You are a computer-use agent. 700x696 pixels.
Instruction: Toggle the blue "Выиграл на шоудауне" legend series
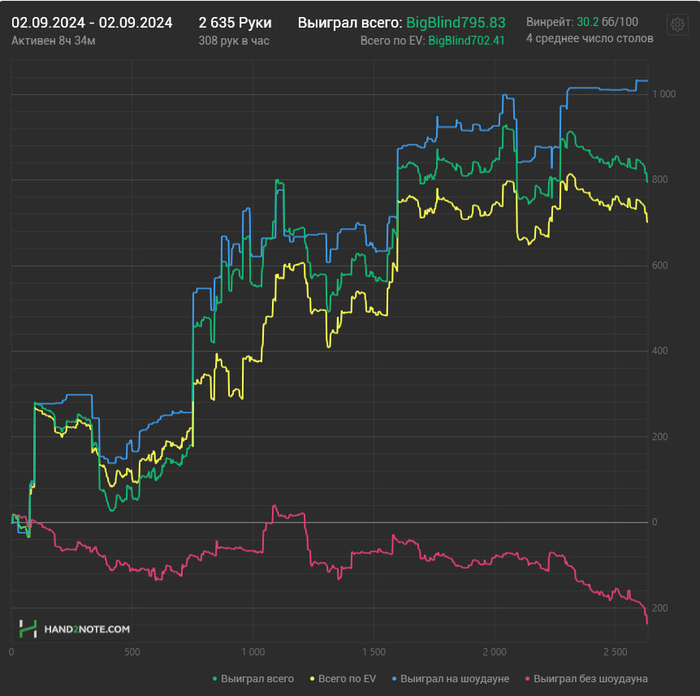[450, 679]
